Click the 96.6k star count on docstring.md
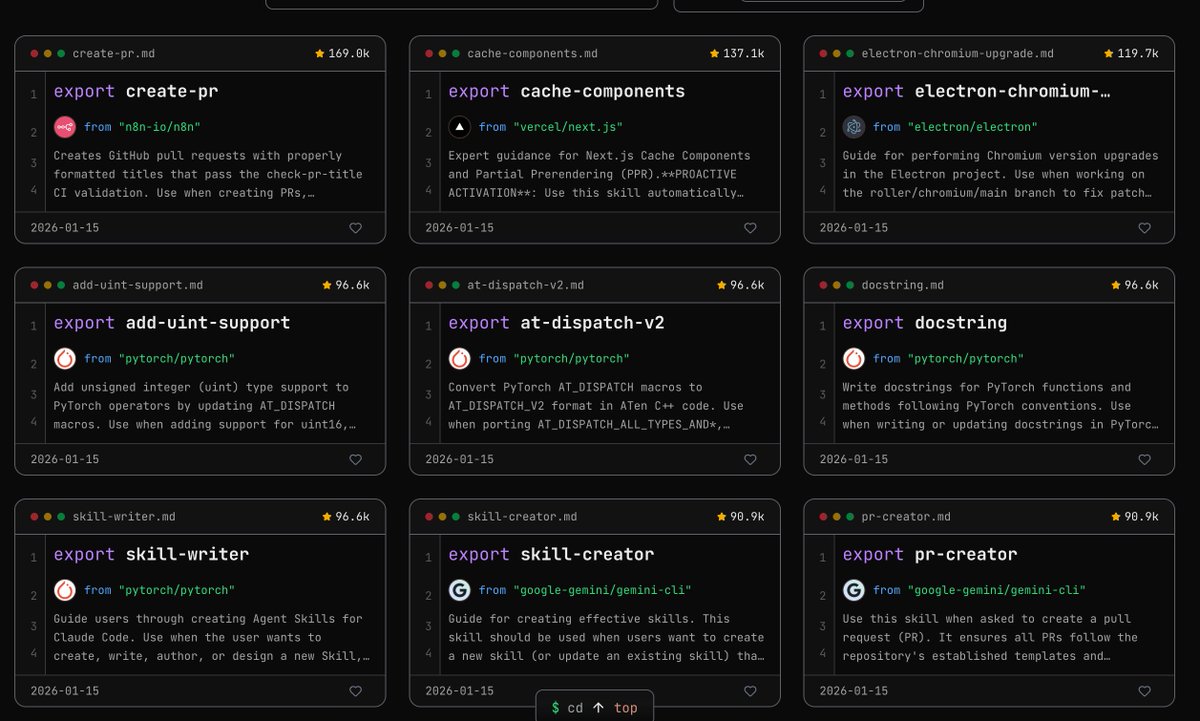Viewport: 1200px width, 721px height. (1141, 285)
